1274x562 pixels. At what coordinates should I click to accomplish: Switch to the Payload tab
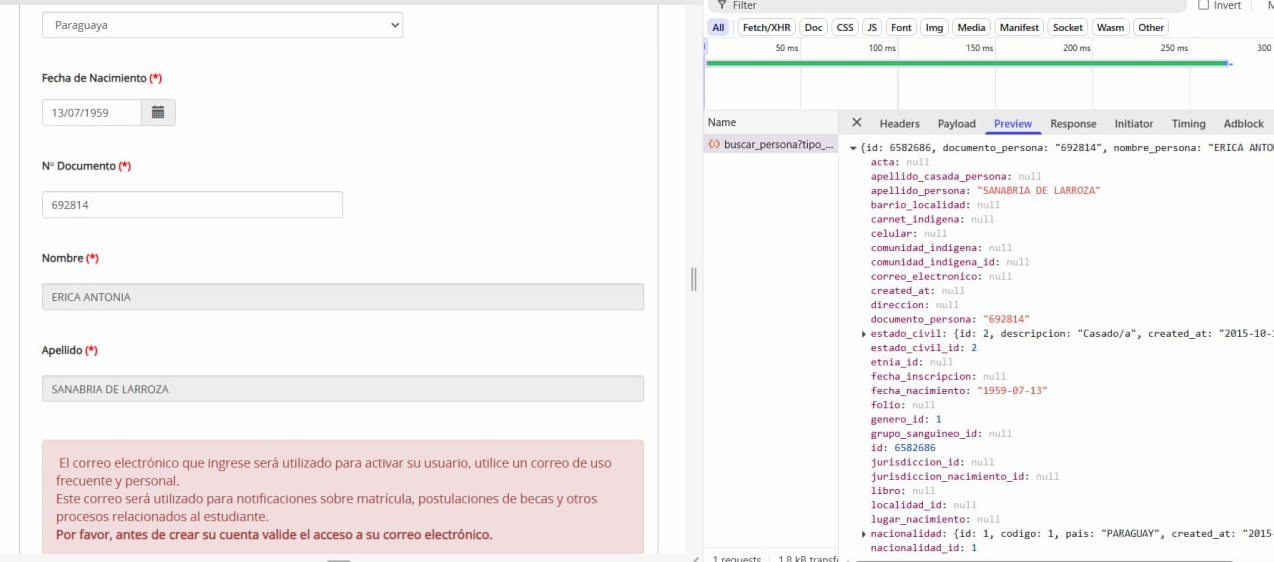coord(956,124)
